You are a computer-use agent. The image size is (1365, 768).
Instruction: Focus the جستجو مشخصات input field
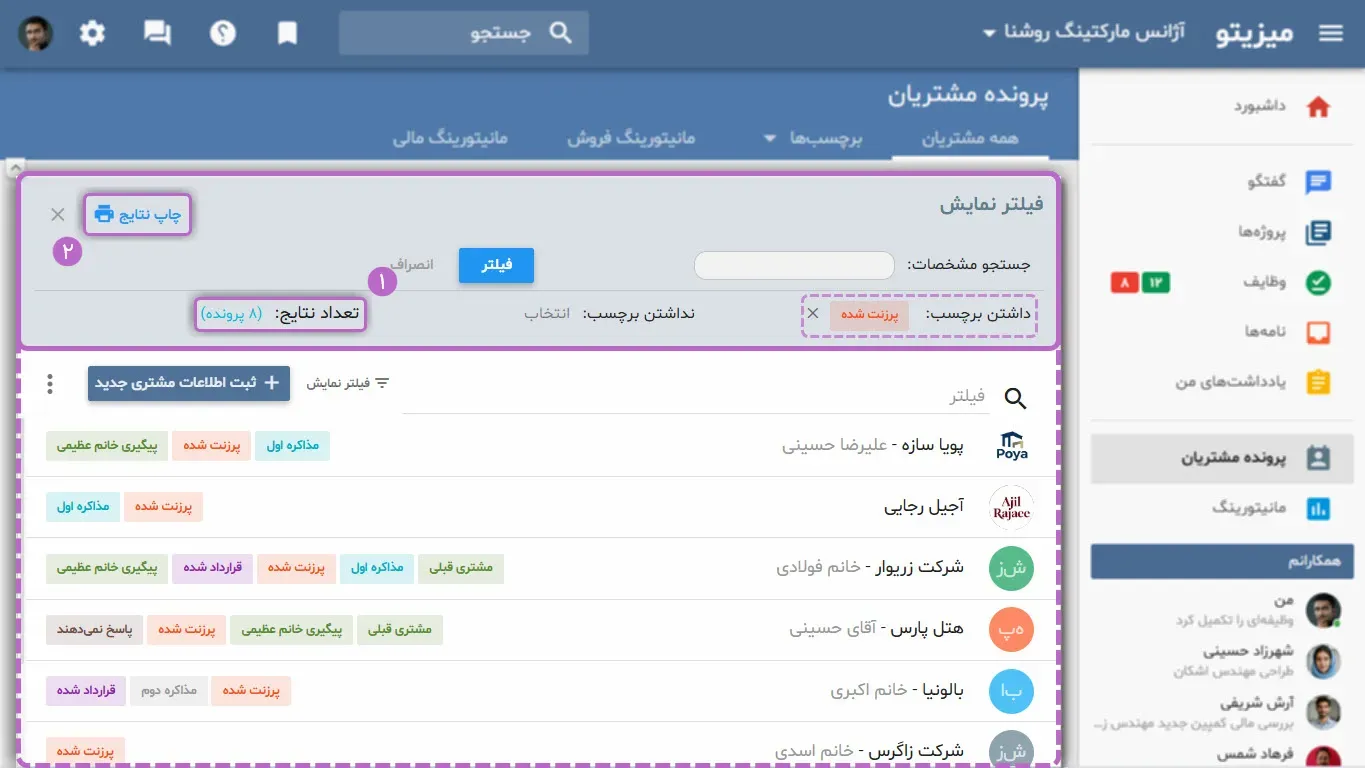tap(794, 265)
